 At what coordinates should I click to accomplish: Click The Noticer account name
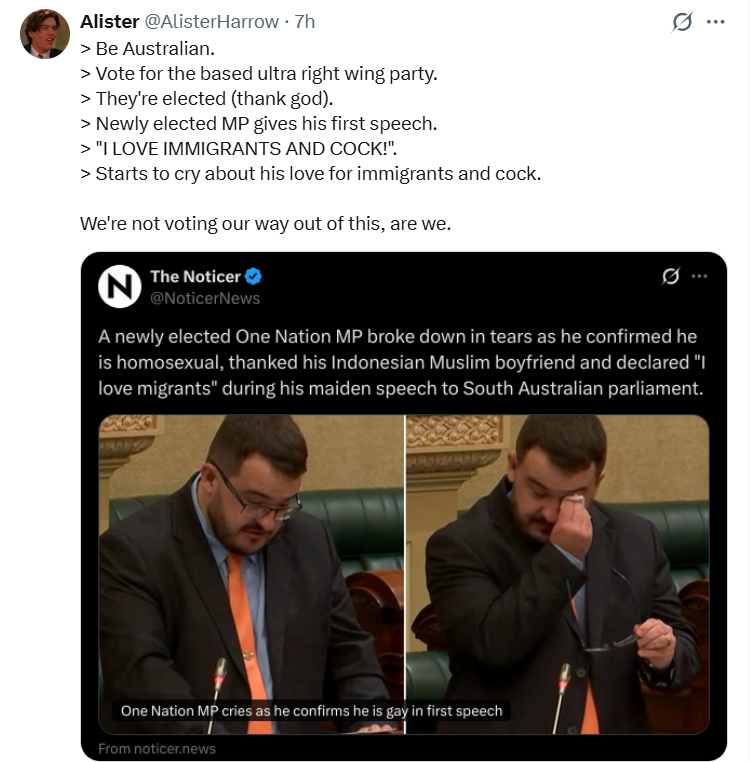click(x=195, y=277)
